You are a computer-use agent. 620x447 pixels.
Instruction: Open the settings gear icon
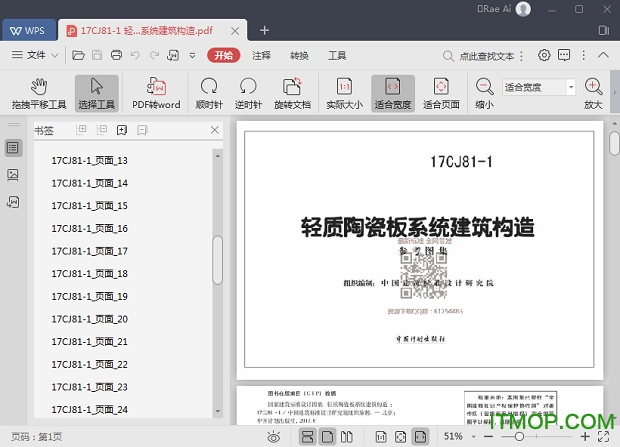click(544, 55)
